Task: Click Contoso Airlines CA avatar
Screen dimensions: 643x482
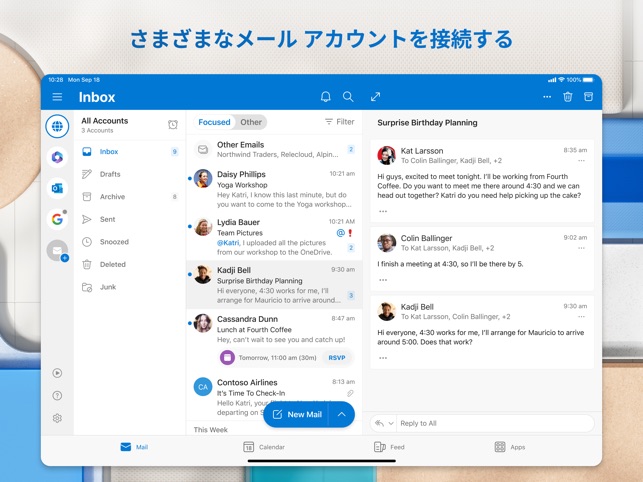Action: [203, 387]
